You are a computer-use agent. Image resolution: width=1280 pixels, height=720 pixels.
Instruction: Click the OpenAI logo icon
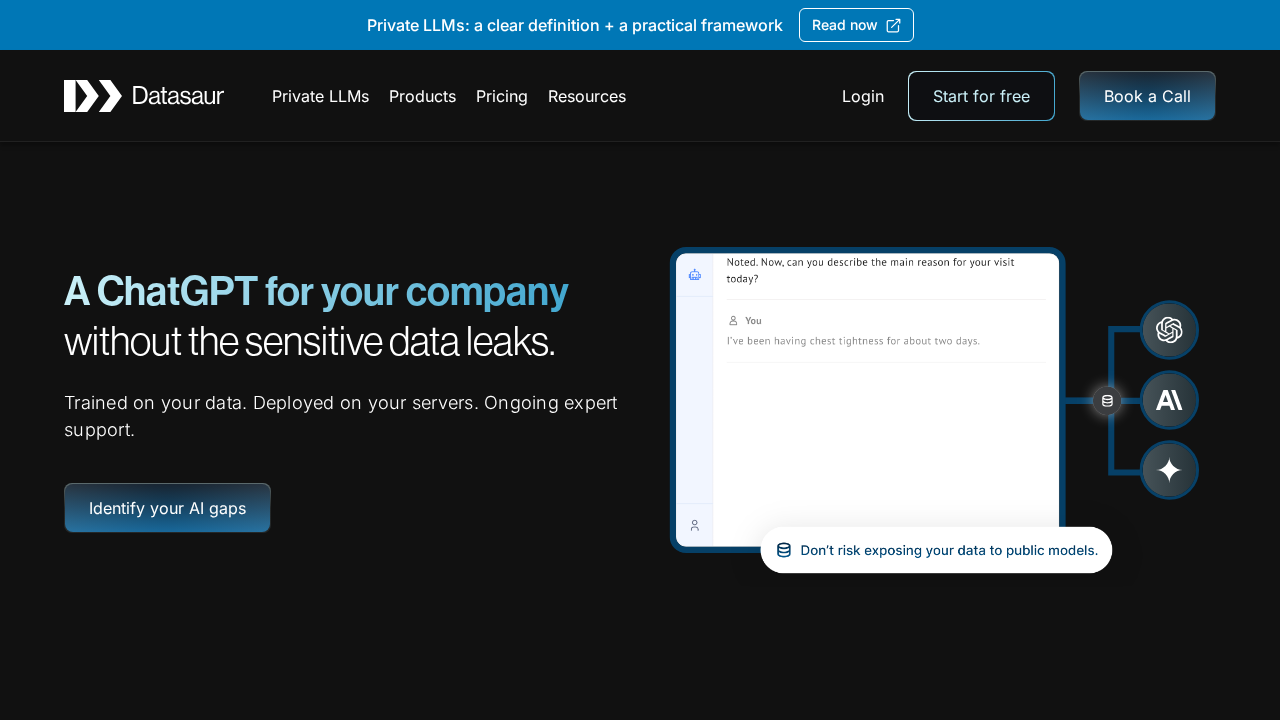(1168, 329)
